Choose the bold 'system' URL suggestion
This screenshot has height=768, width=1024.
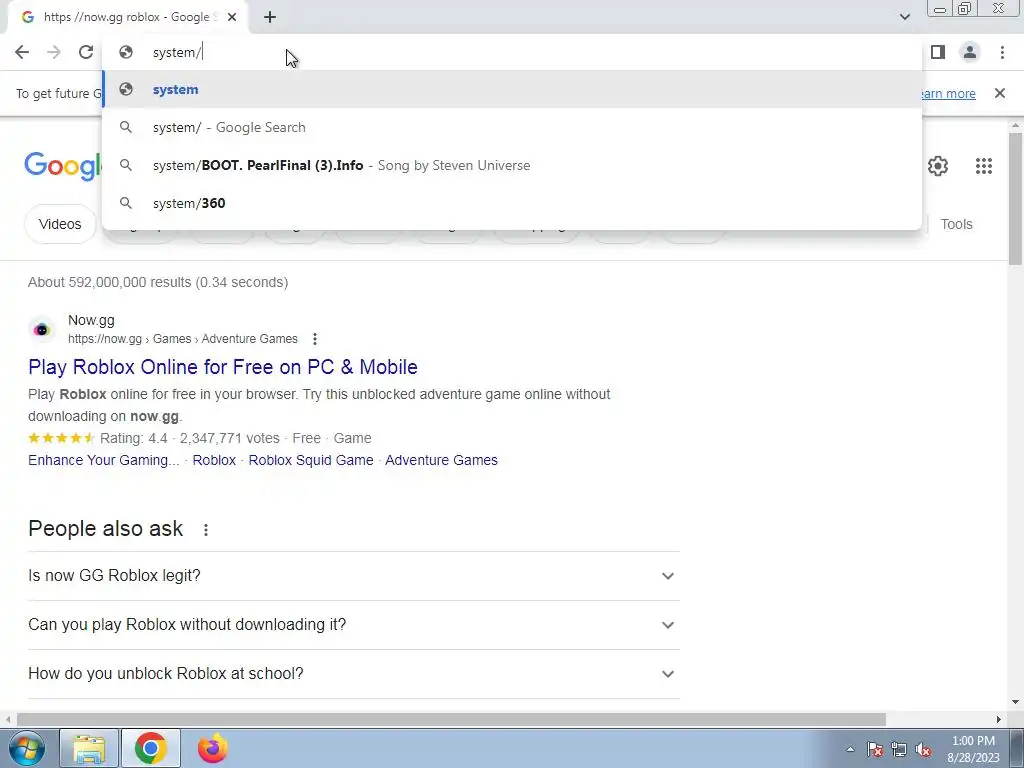[512, 89]
